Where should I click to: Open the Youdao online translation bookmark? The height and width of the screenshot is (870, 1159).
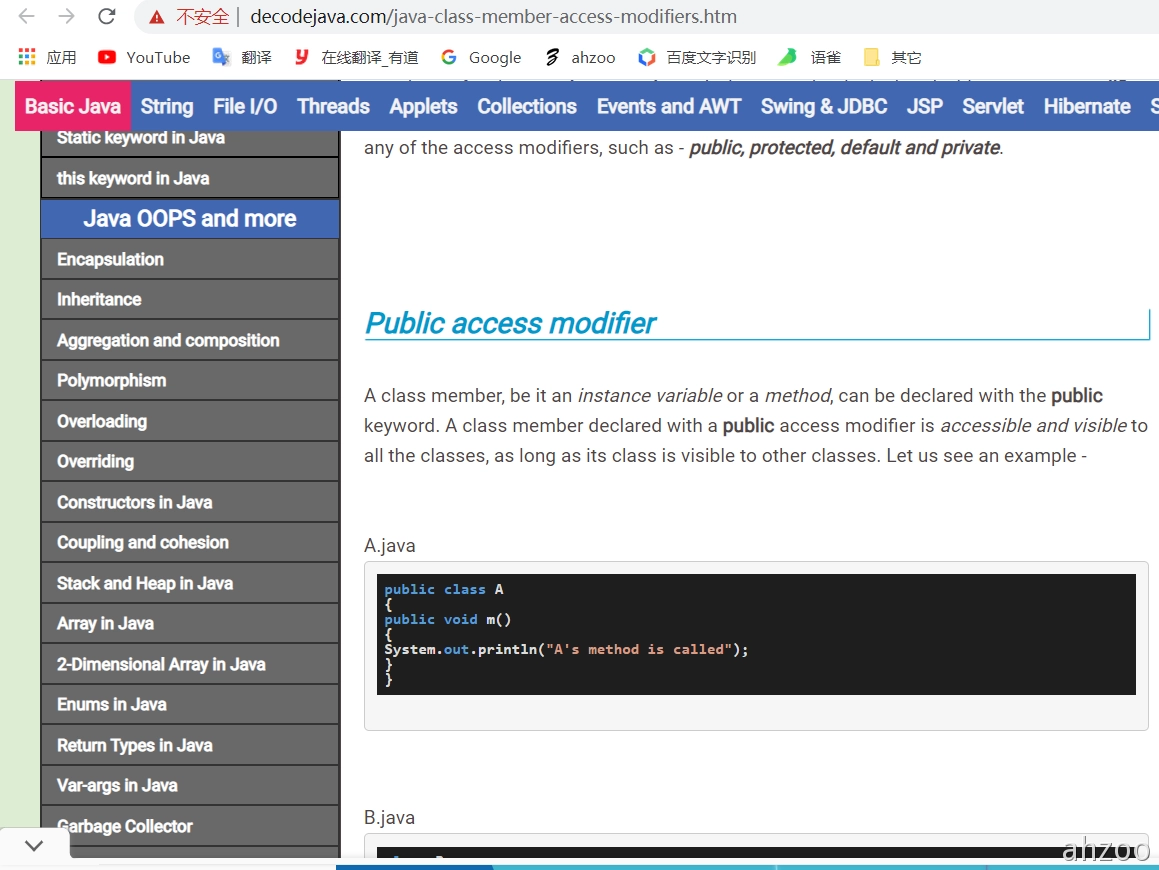tap(356, 57)
